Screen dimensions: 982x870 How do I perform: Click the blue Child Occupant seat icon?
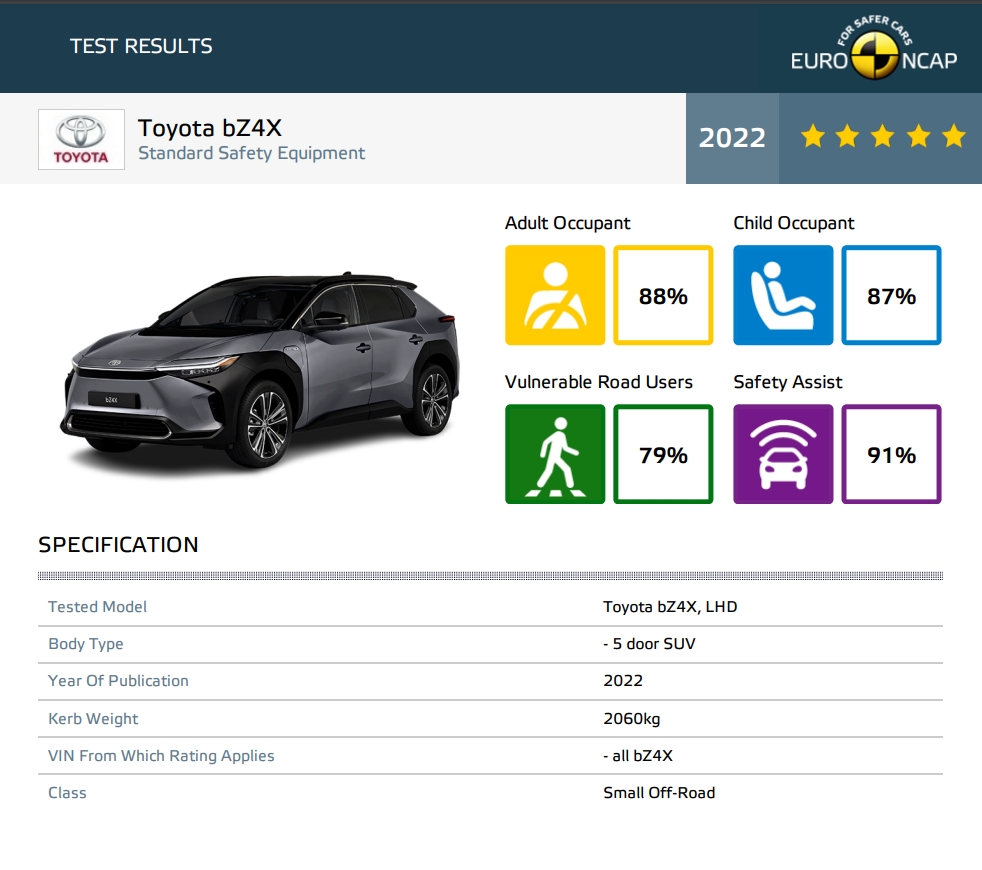pyautogui.click(x=783, y=295)
